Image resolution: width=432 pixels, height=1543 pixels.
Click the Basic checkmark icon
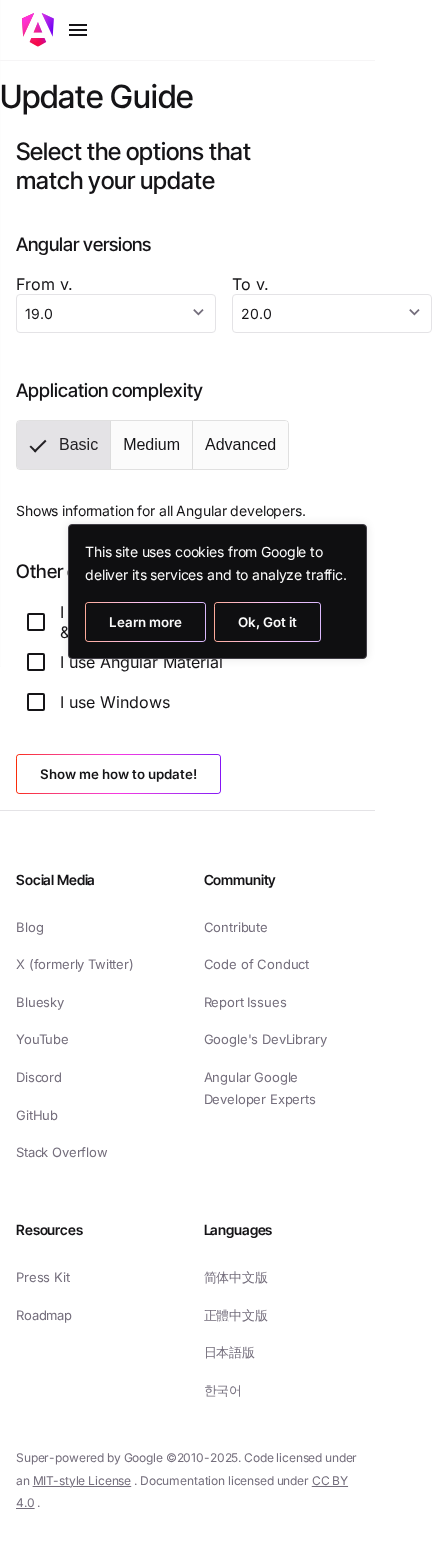pyautogui.click(x=38, y=446)
